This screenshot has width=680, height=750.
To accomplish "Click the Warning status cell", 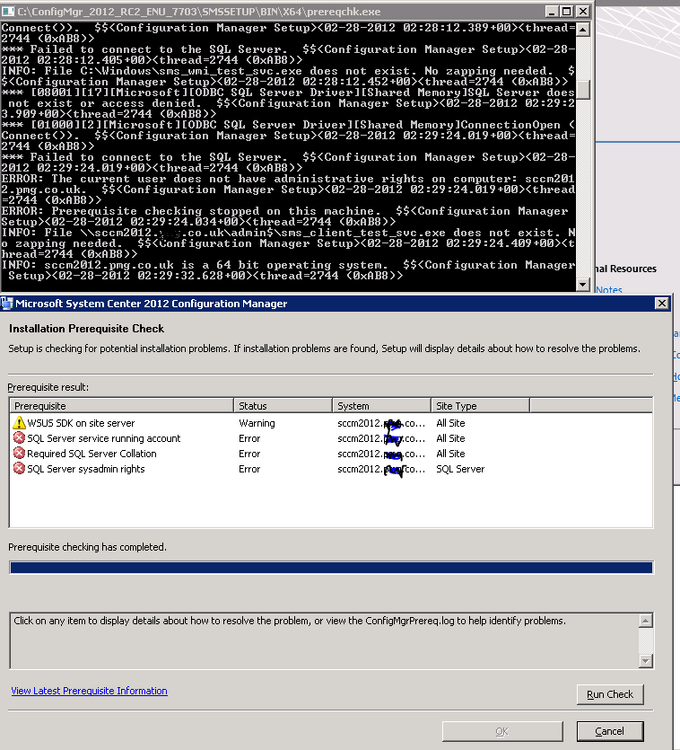I will pyautogui.click(x=257, y=423).
